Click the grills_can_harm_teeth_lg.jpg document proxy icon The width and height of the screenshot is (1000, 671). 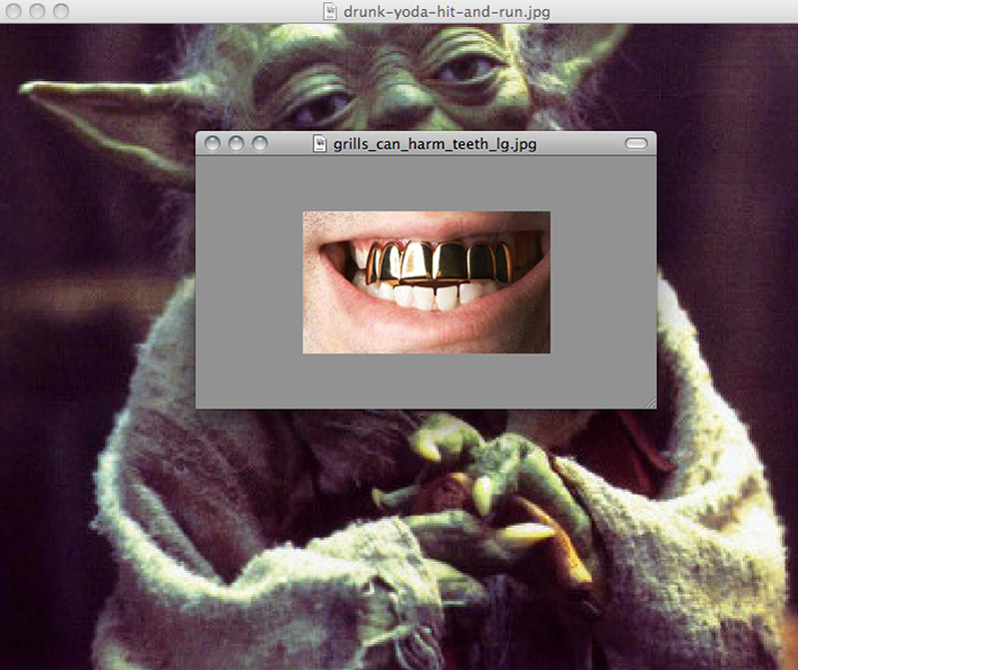pos(320,144)
